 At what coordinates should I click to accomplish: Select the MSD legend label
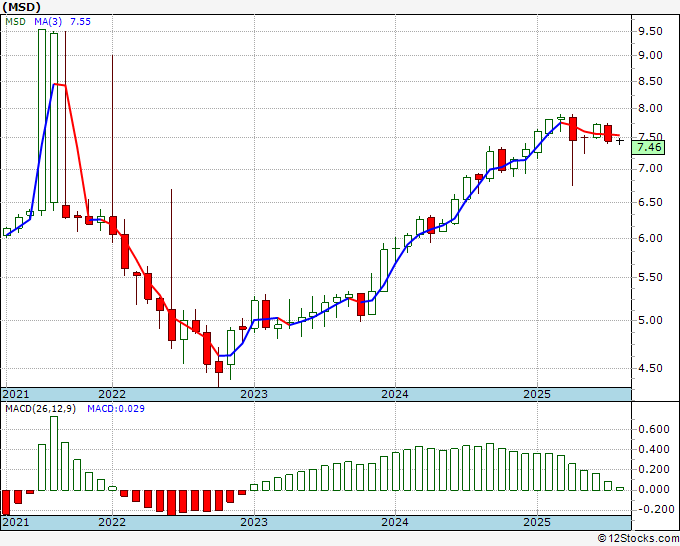tap(15, 21)
